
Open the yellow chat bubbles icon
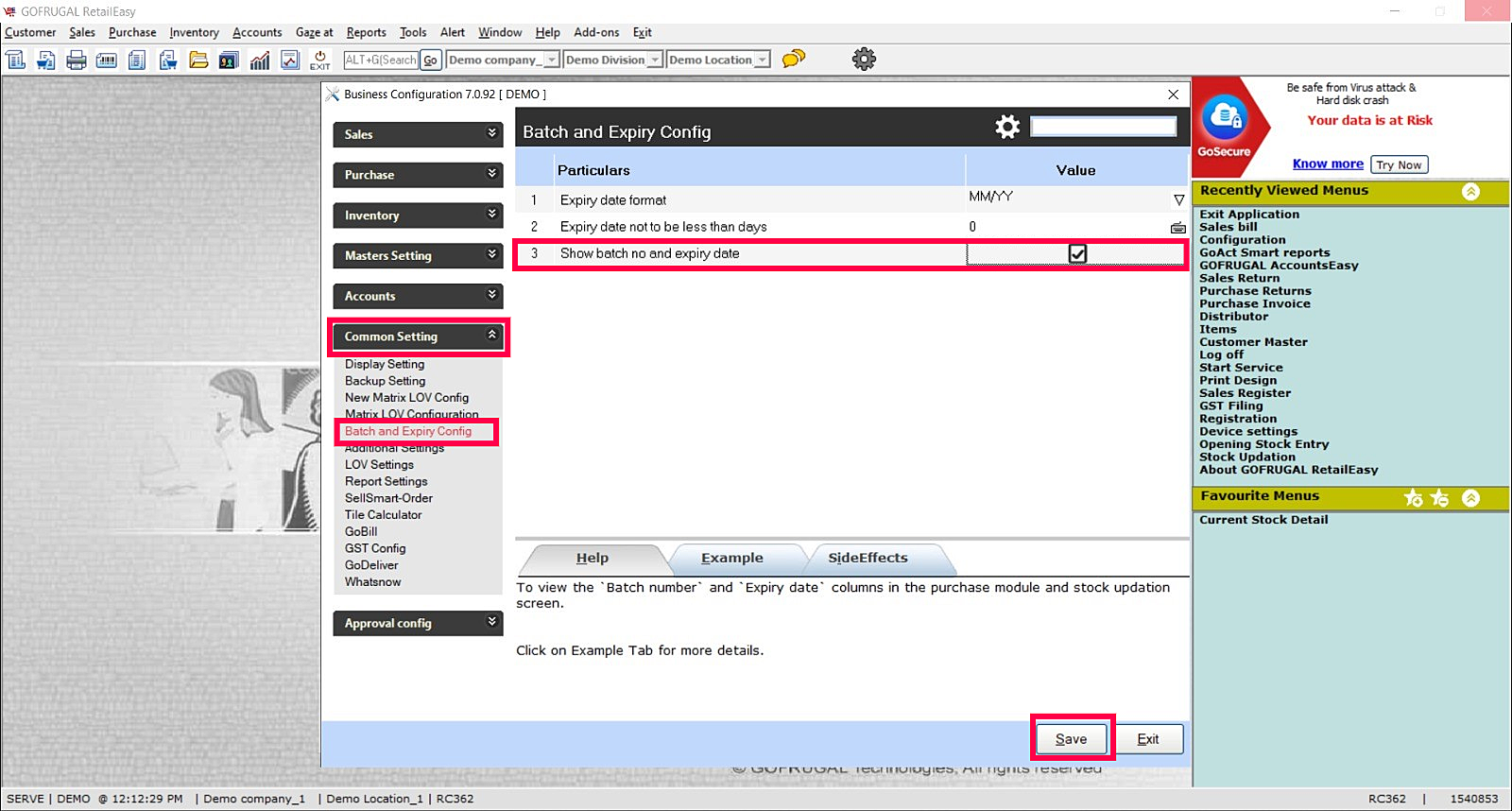pos(794,59)
